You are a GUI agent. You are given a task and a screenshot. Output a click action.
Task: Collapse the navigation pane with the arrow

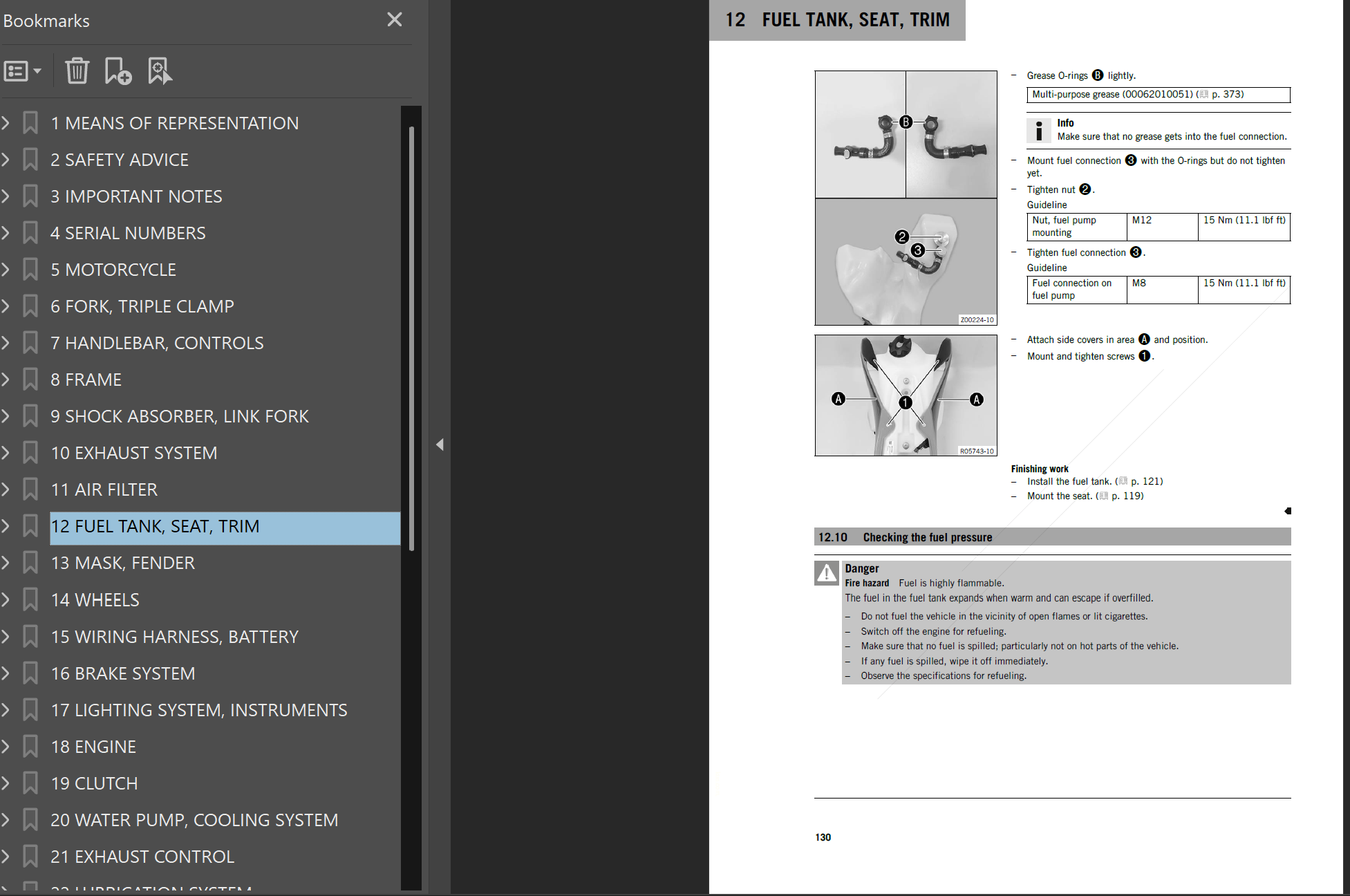440,445
